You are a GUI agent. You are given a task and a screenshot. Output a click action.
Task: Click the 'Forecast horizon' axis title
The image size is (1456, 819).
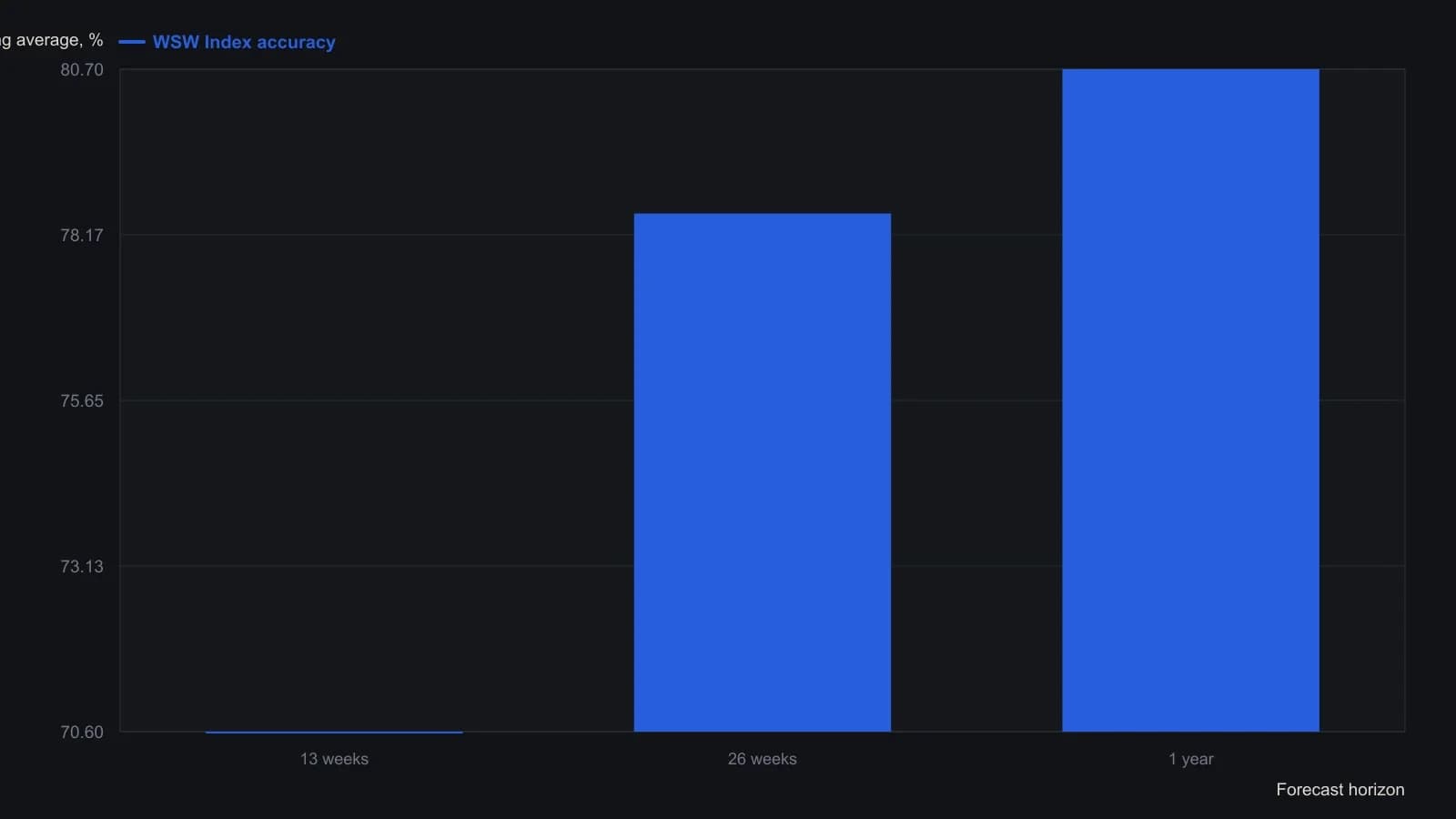tap(1340, 790)
